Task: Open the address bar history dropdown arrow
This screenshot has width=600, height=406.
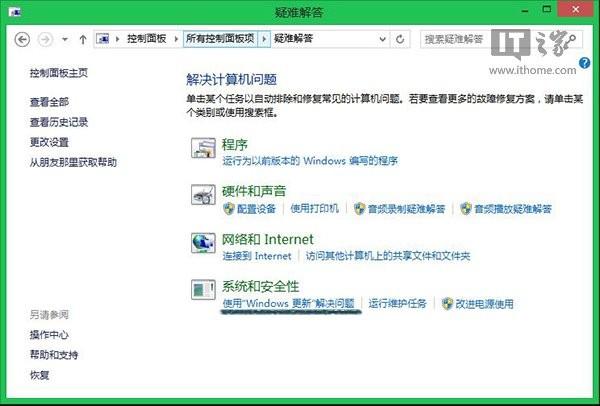Action: (x=382, y=39)
